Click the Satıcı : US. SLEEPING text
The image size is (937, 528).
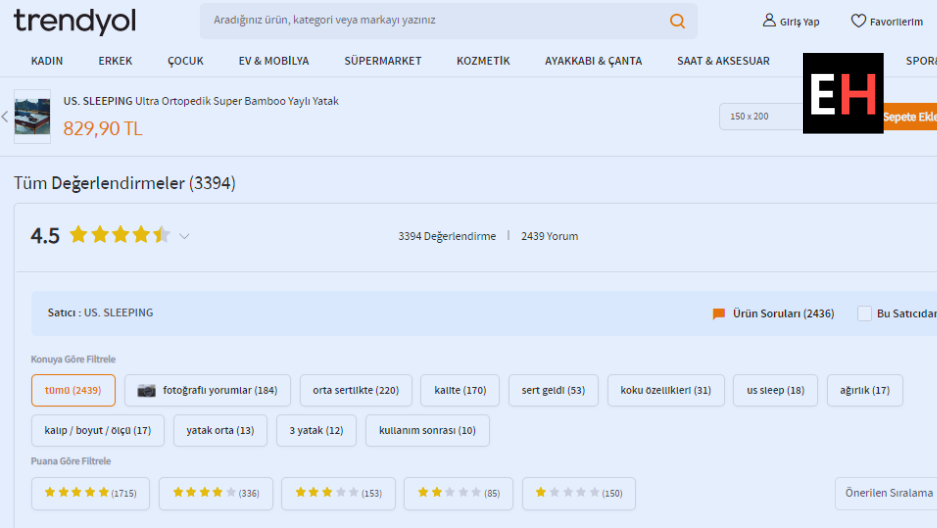click(100, 313)
